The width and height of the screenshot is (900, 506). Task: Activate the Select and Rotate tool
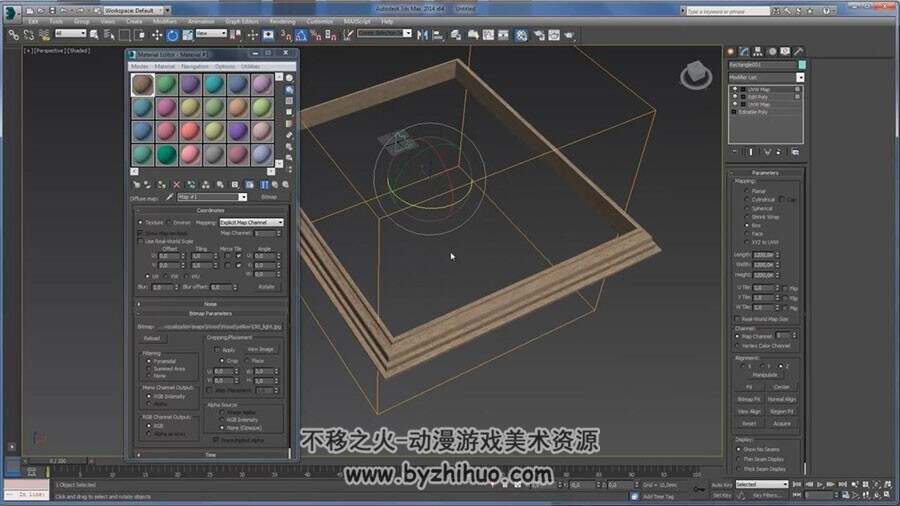tap(172, 35)
